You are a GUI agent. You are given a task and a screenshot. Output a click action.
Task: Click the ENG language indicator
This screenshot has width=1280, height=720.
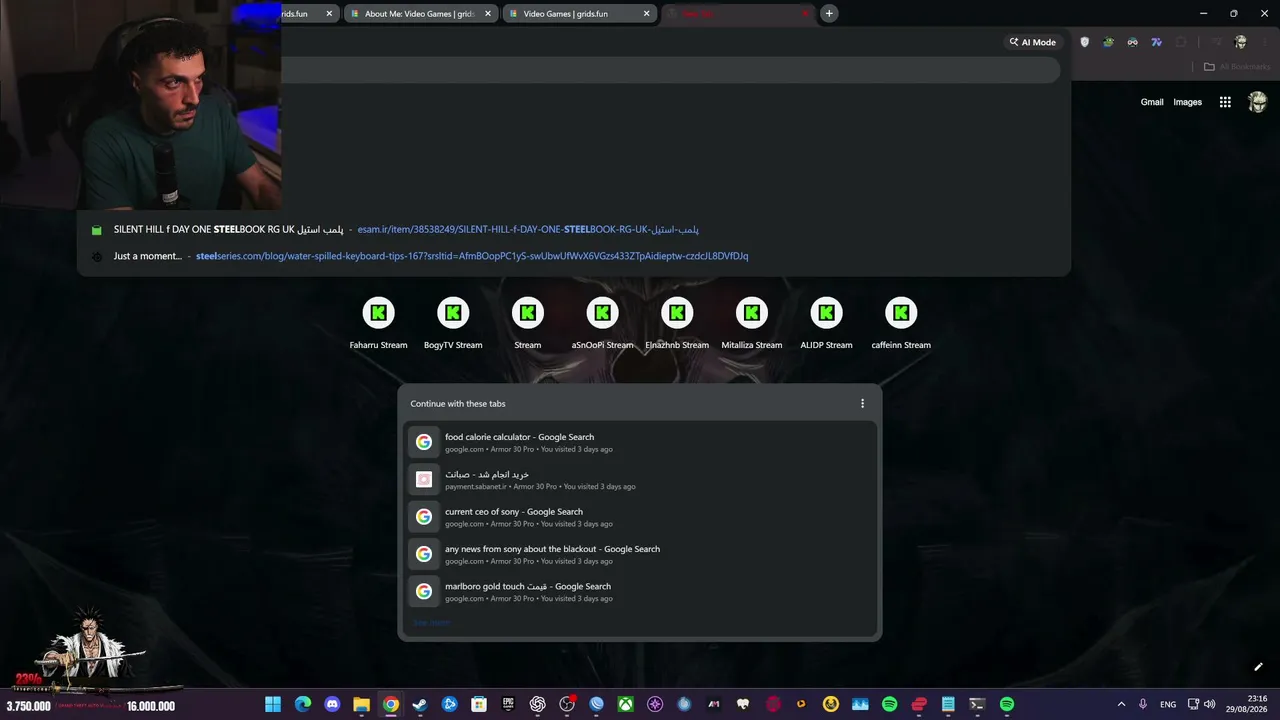(x=1168, y=704)
